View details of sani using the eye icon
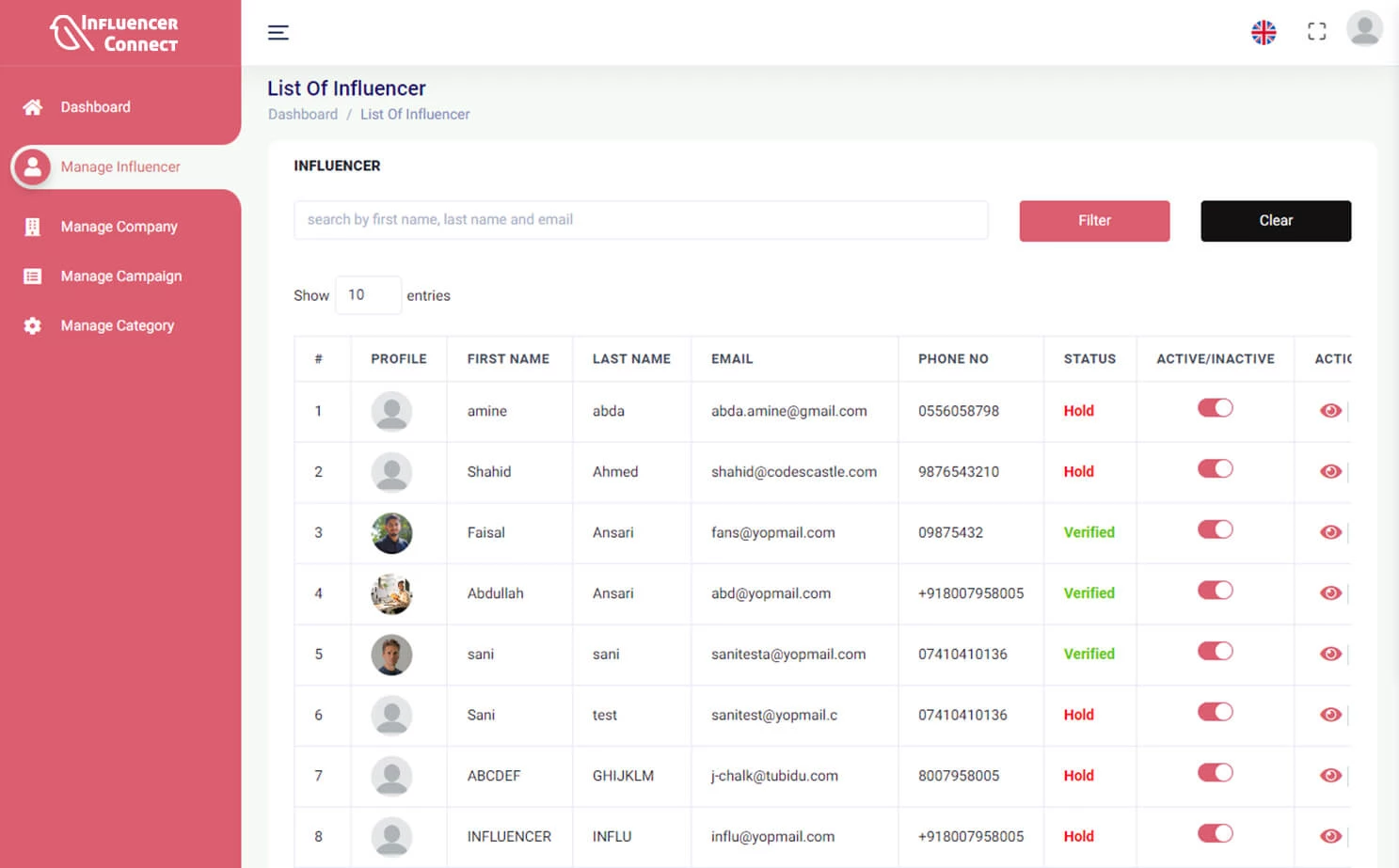This screenshot has width=1399, height=868. coord(1330,654)
